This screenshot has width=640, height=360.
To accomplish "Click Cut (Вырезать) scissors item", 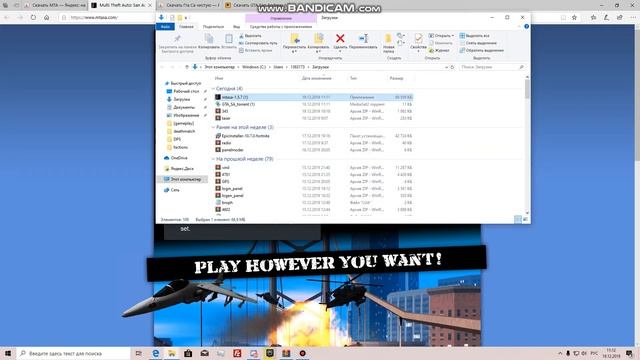I will (x=250, y=36).
